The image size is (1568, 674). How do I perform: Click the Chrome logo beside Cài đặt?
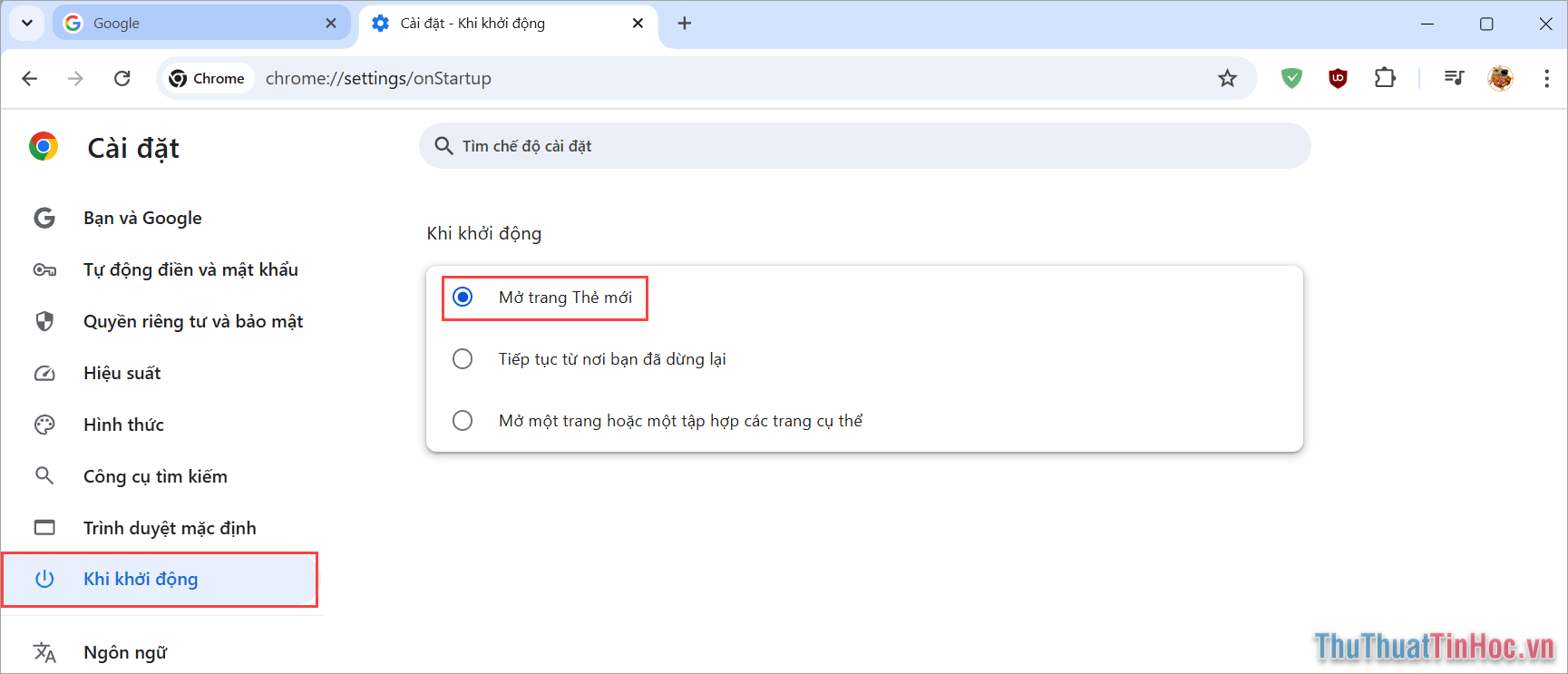[44, 147]
